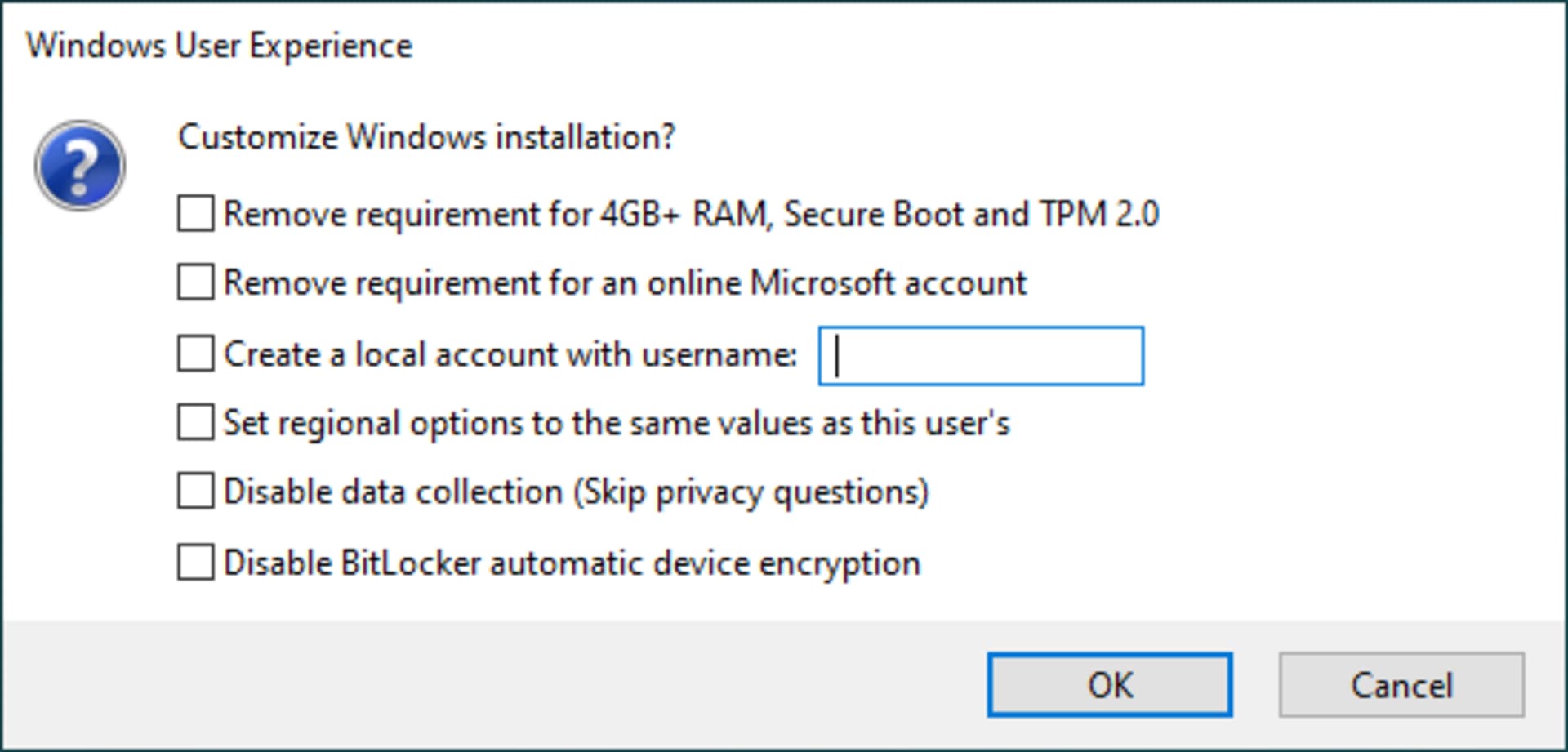Screen dimensions: 1568x752
Task: Check Disable BitLocker automatic device encryption
Action: click(196, 563)
